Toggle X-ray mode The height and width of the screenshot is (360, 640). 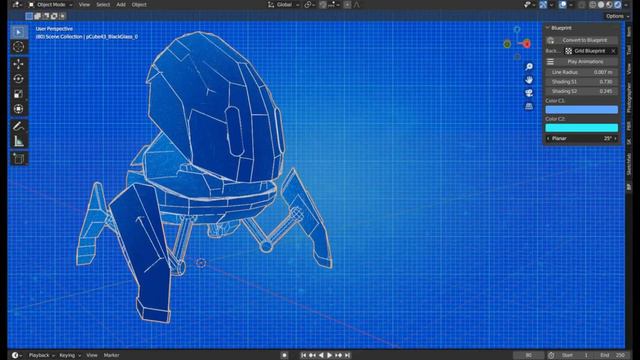pos(582,4)
